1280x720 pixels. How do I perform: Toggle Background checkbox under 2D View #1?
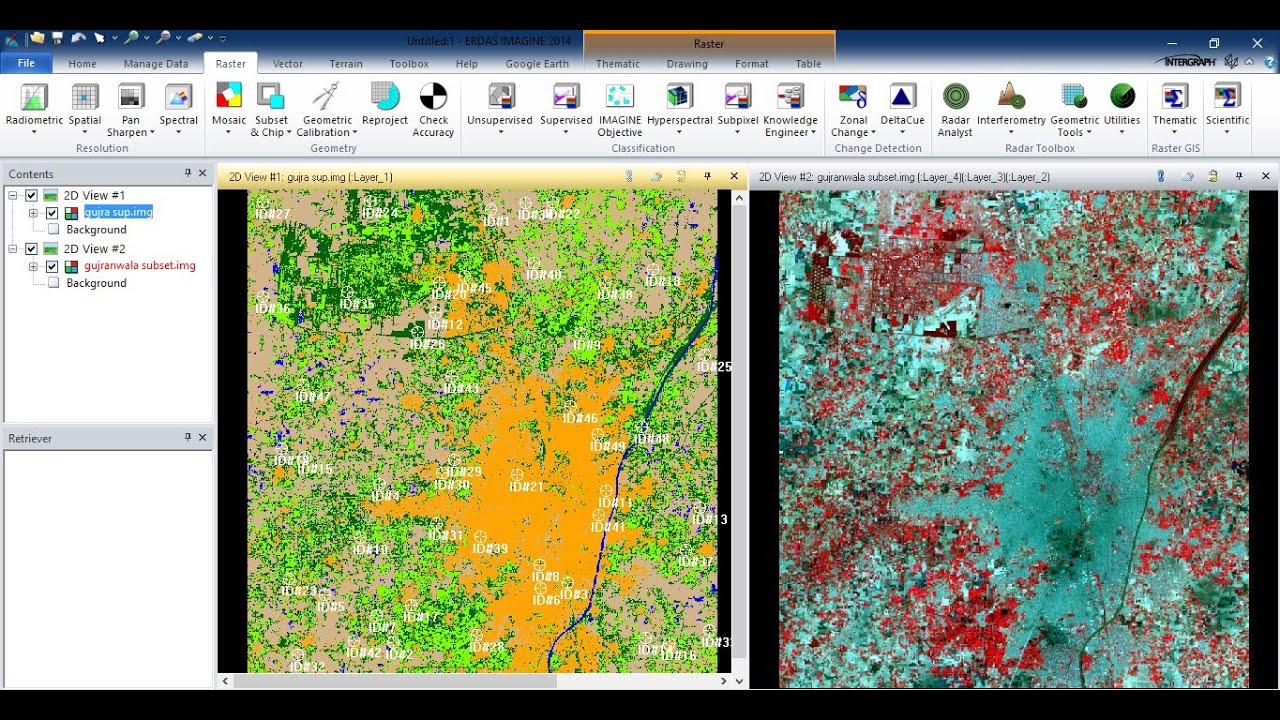tap(53, 229)
